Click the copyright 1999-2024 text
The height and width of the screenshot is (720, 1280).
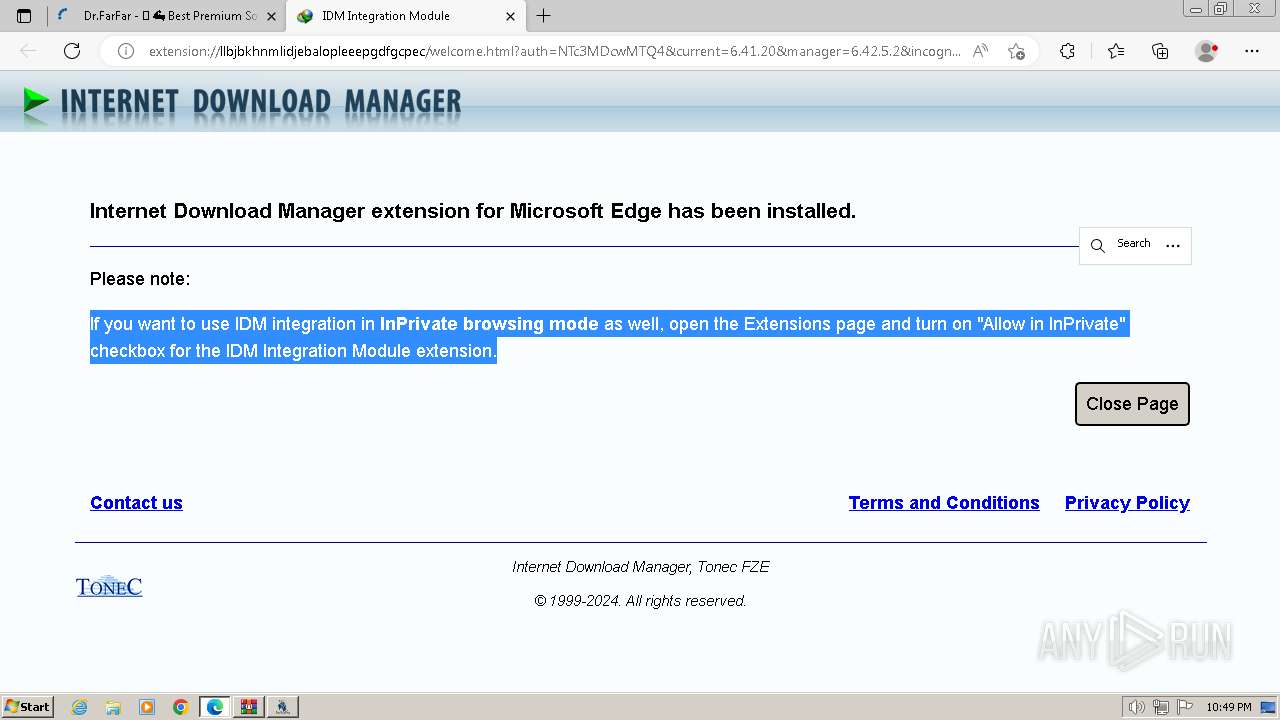tap(641, 601)
